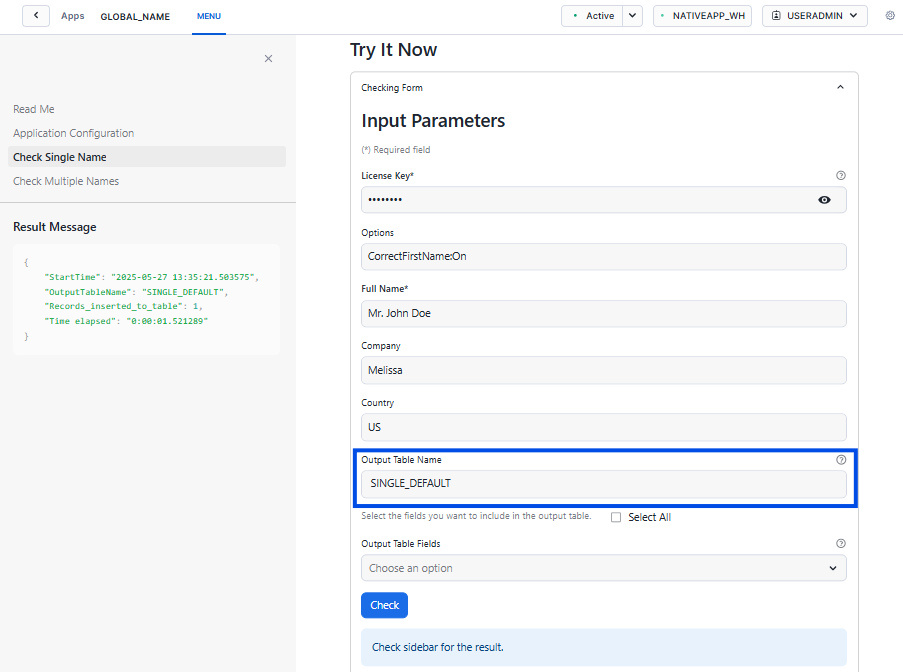Open the settings gear icon

890,16
